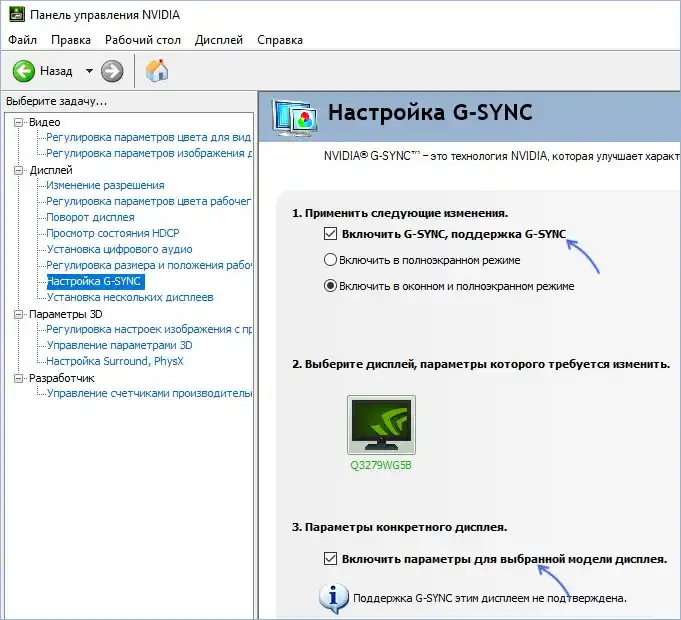Image resolution: width=681 pixels, height=620 pixels.
Task: Open 'Управление счетчиками производительности' task
Action: coord(149,393)
